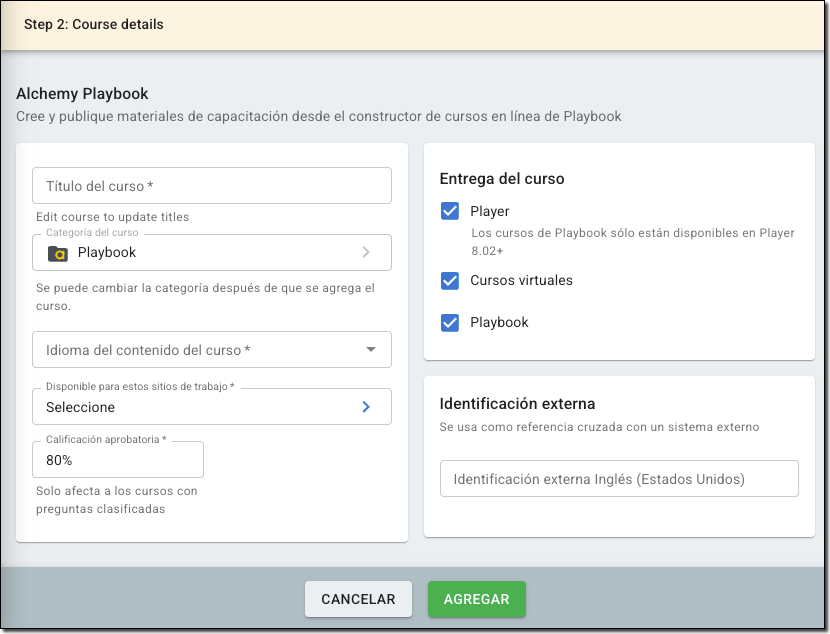
Task: Toggle the Cursos virtuales checkbox
Action: 450,281
